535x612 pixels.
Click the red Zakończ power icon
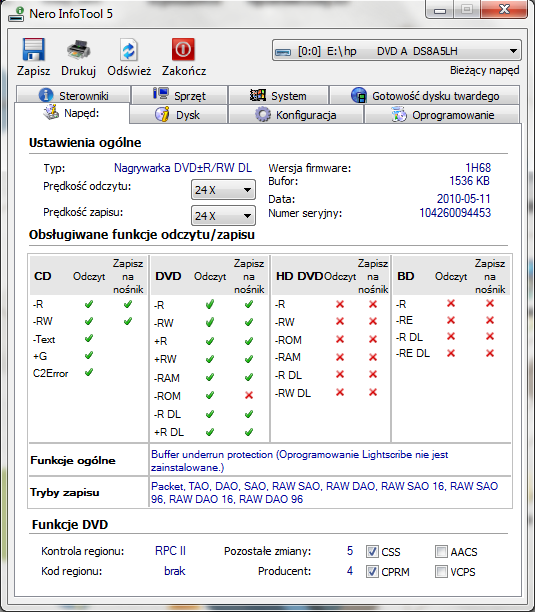click(183, 49)
